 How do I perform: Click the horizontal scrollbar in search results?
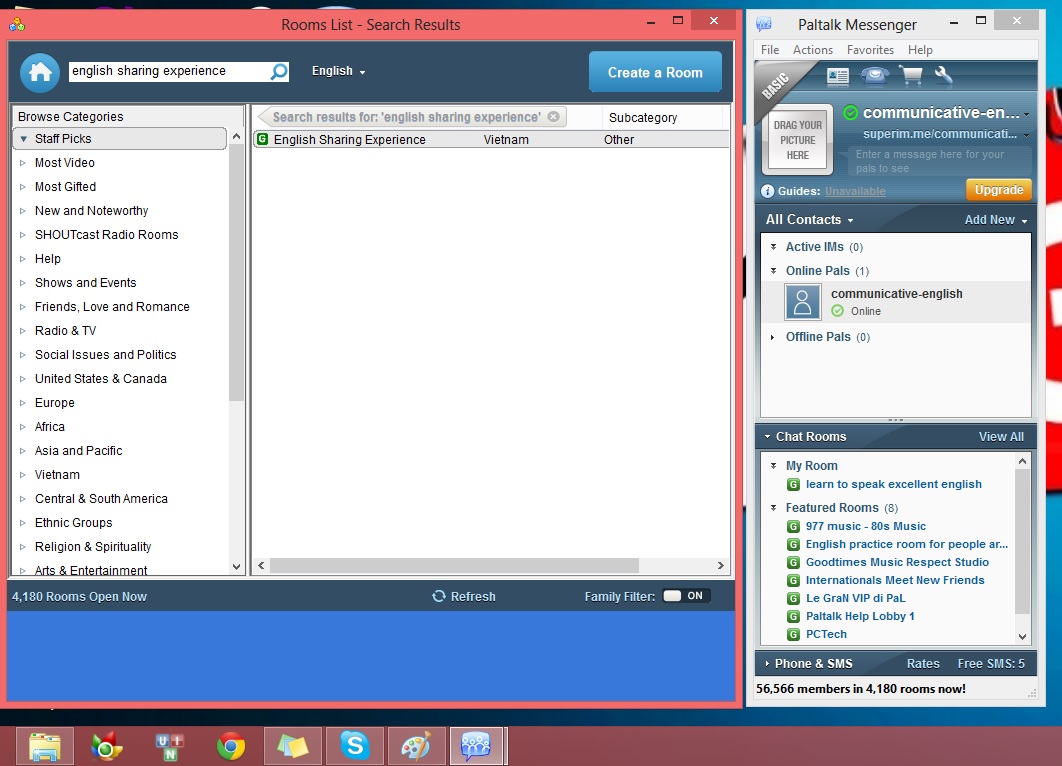click(x=454, y=565)
